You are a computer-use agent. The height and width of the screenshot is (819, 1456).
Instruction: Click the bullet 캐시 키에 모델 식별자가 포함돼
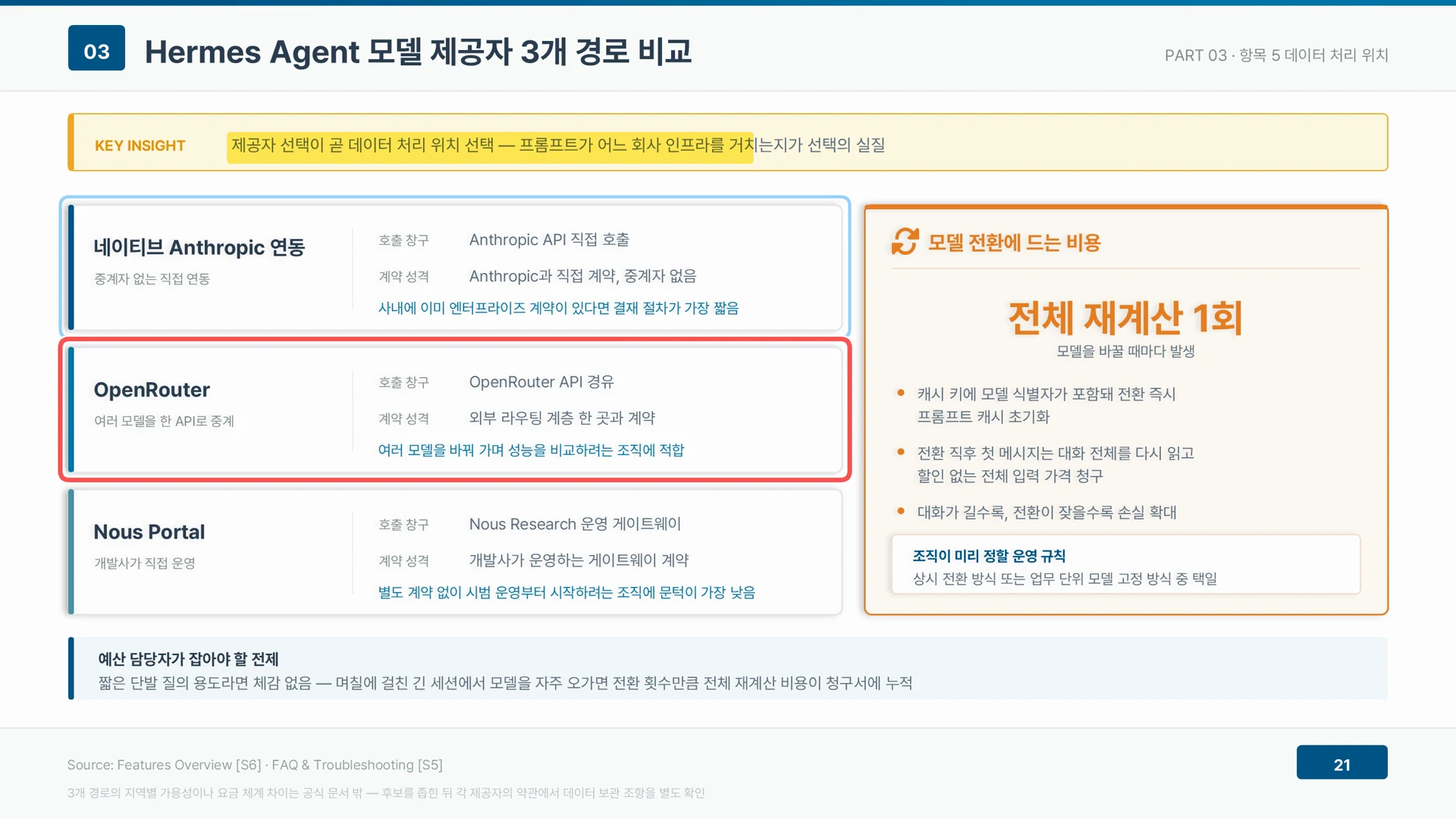pyautogui.click(x=1046, y=405)
